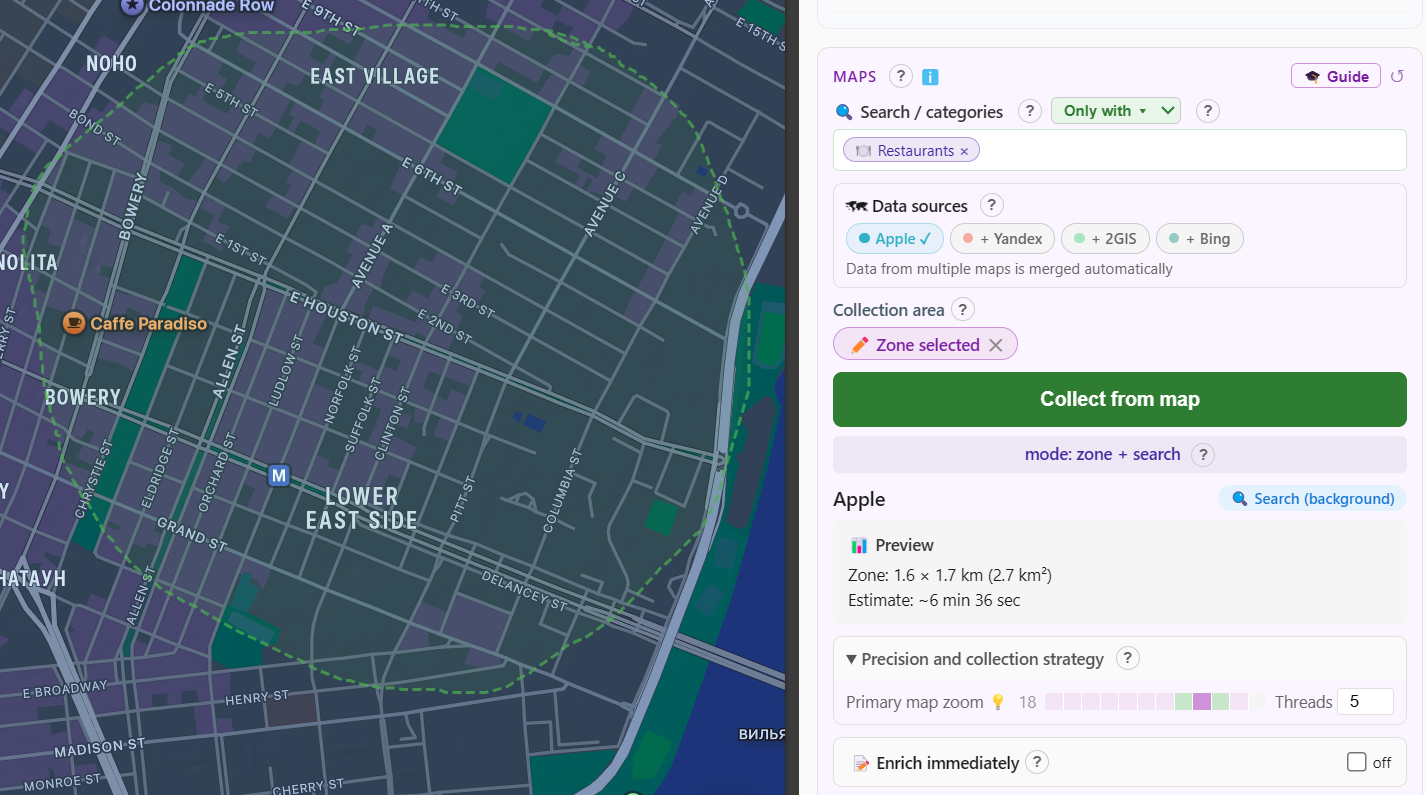Image resolution: width=1425 pixels, height=795 pixels.
Task: Click the Delancey St street label
Action: (524, 591)
